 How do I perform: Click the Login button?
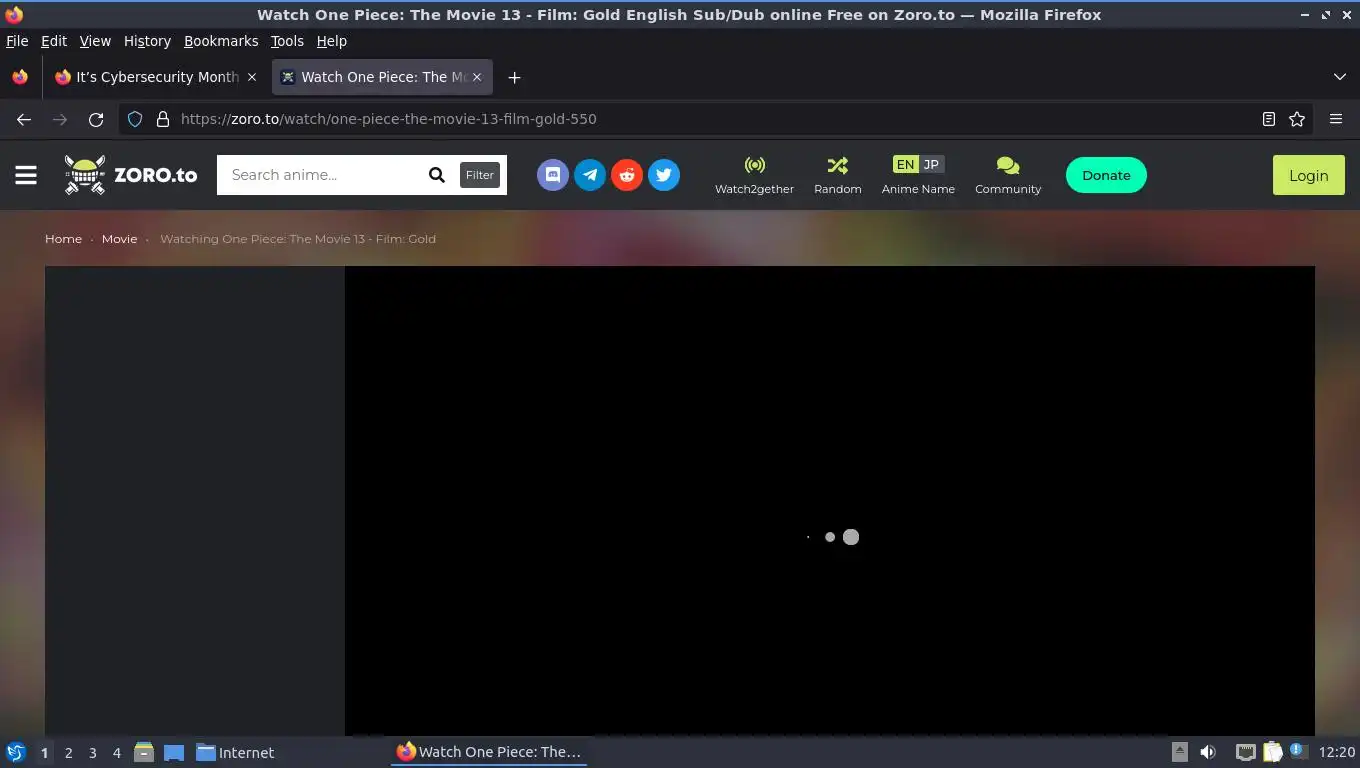tap(1308, 175)
